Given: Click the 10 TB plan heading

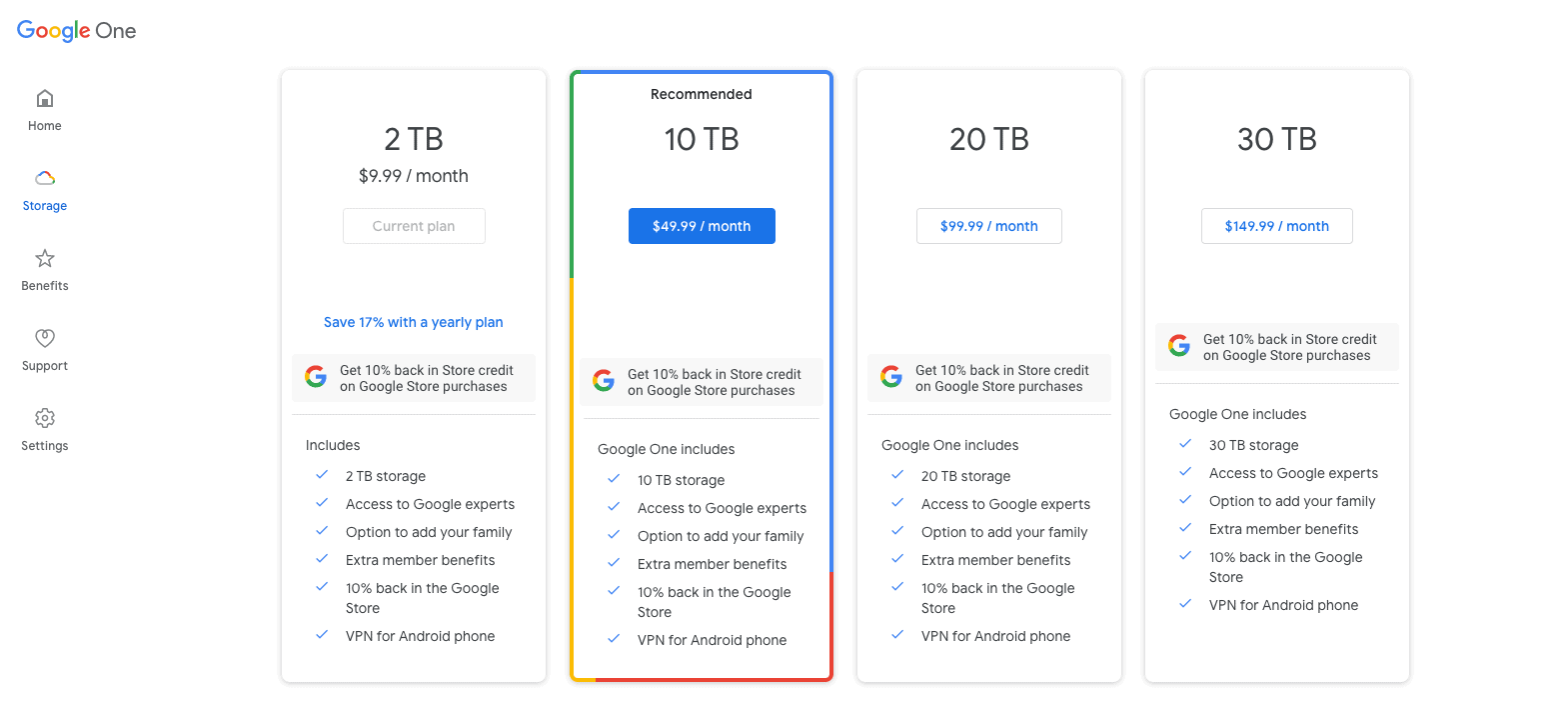Looking at the screenshot, I should (702, 139).
